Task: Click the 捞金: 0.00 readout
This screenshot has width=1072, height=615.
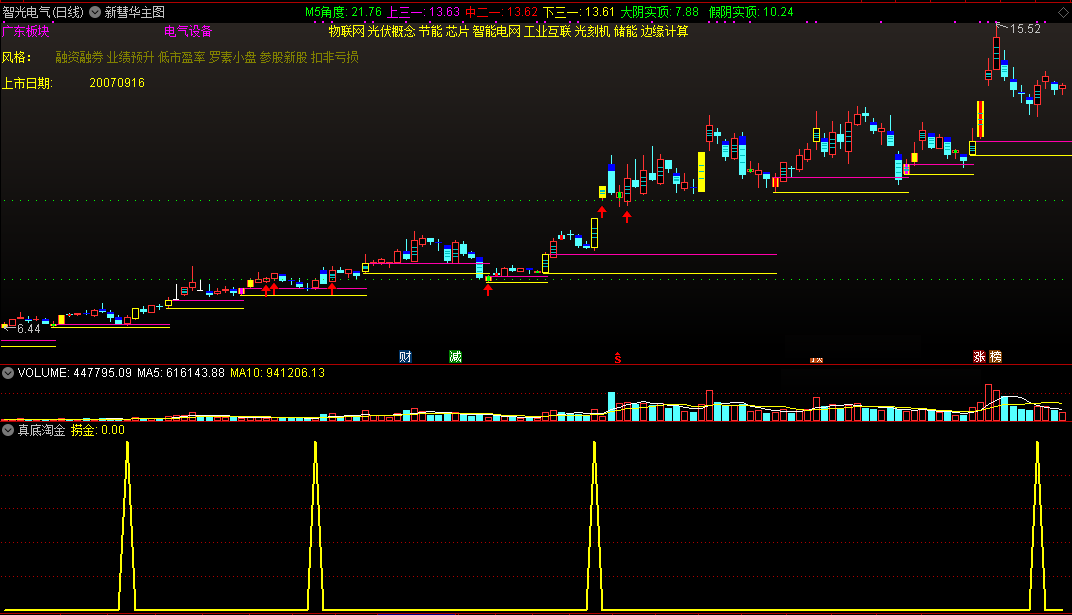Action: point(98,430)
